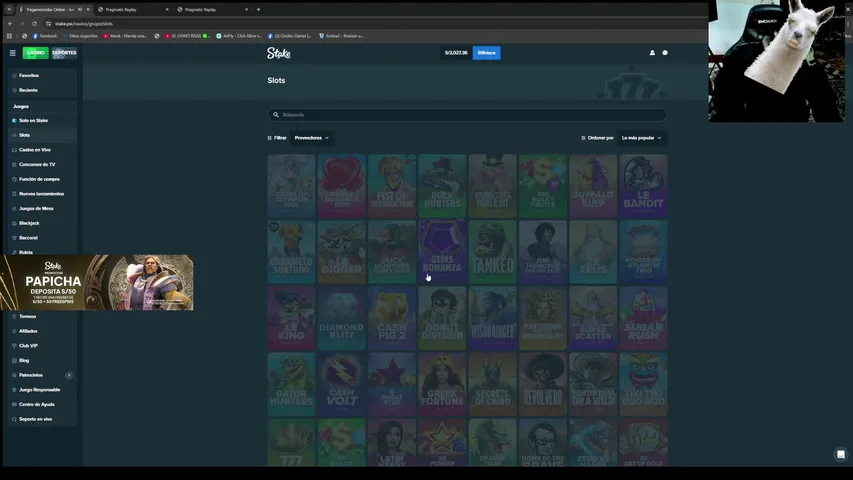Open Juegos de Mesa in sidebar
Image resolution: width=853 pixels, height=480 pixels.
pos(42,208)
